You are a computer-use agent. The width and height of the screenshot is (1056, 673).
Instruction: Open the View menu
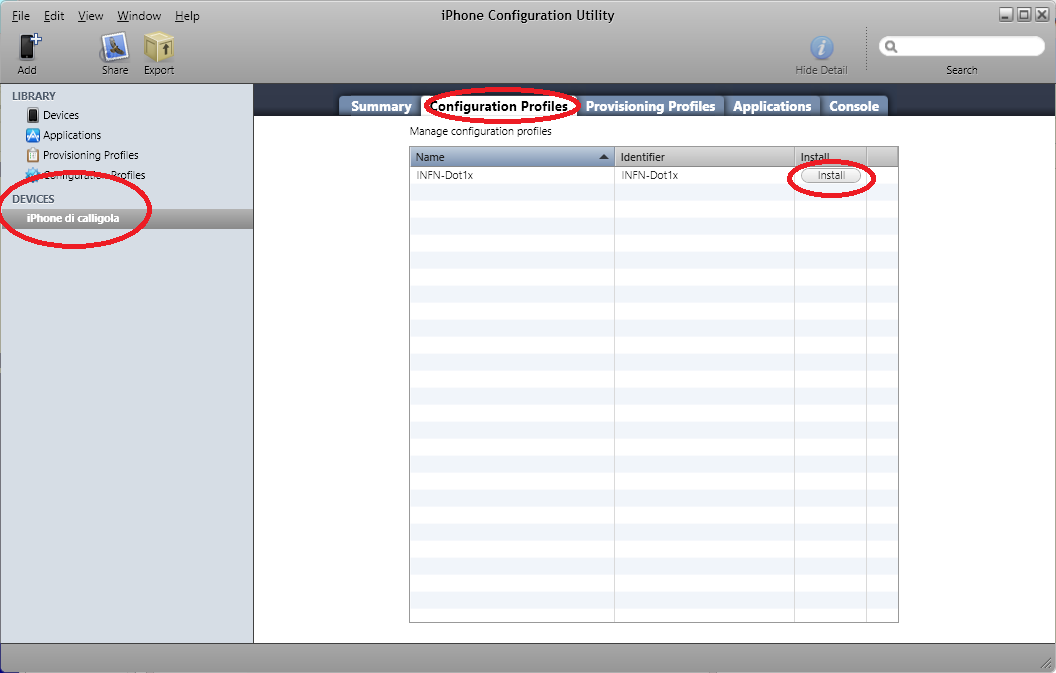pos(90,15)
